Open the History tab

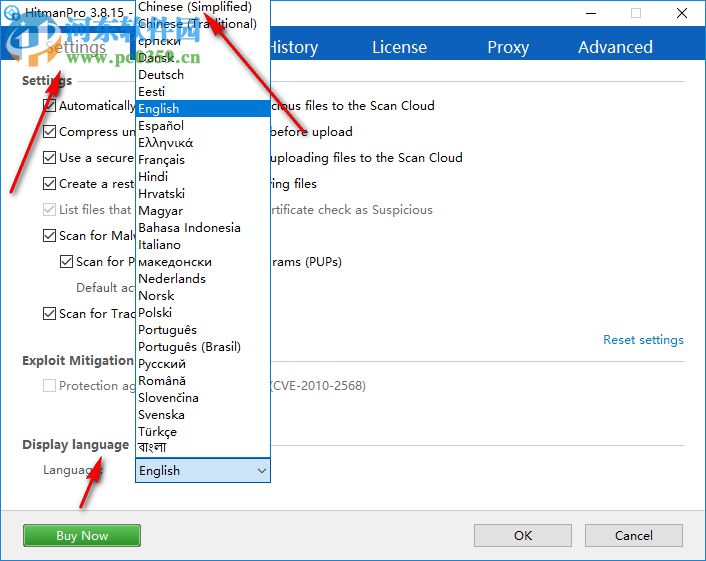[293, 47]
